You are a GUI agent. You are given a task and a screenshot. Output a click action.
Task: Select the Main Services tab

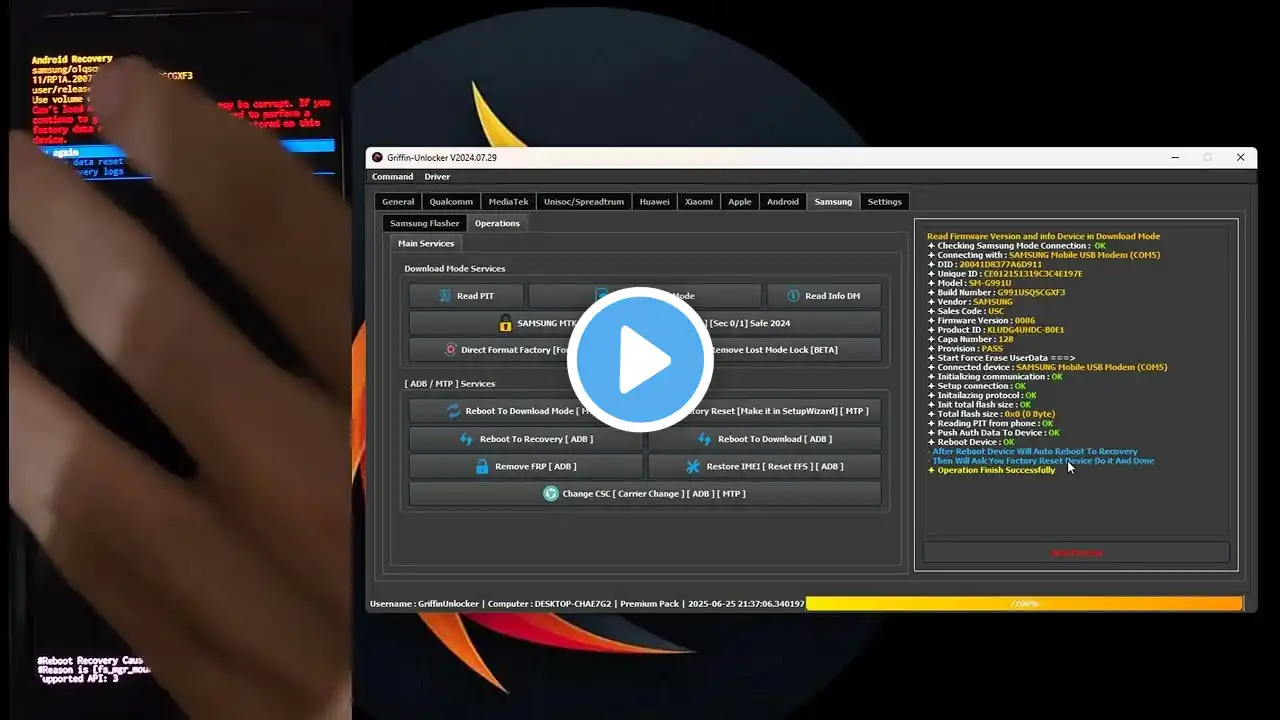tap(426, 244)
